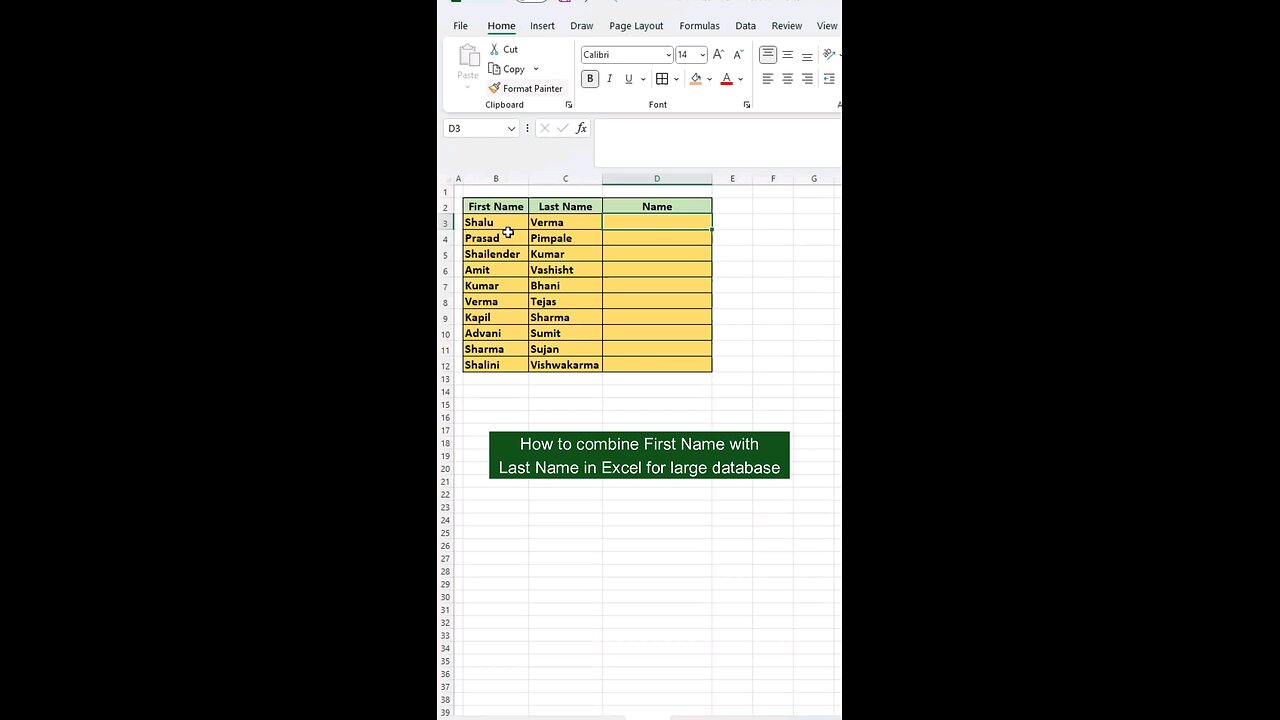
Task: Open the Calibri font name dropdown
Action: click(668, 55)
